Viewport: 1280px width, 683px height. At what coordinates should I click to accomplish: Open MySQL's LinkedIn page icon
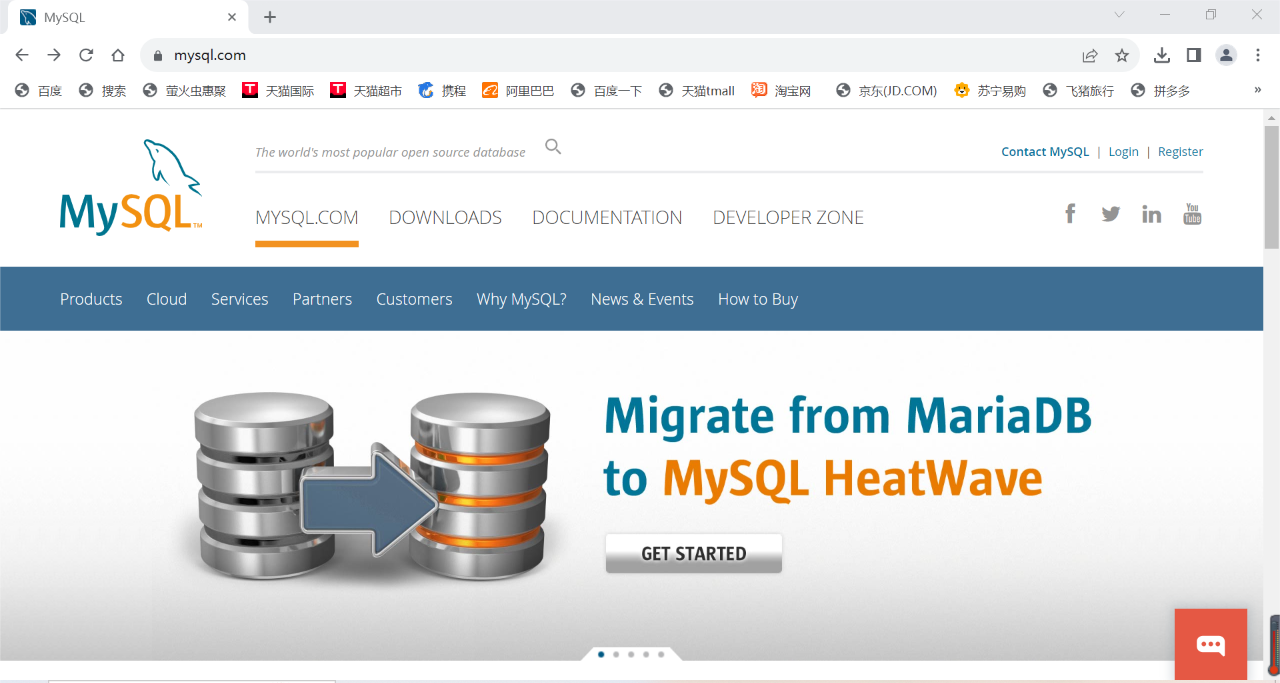[1152, 214]
